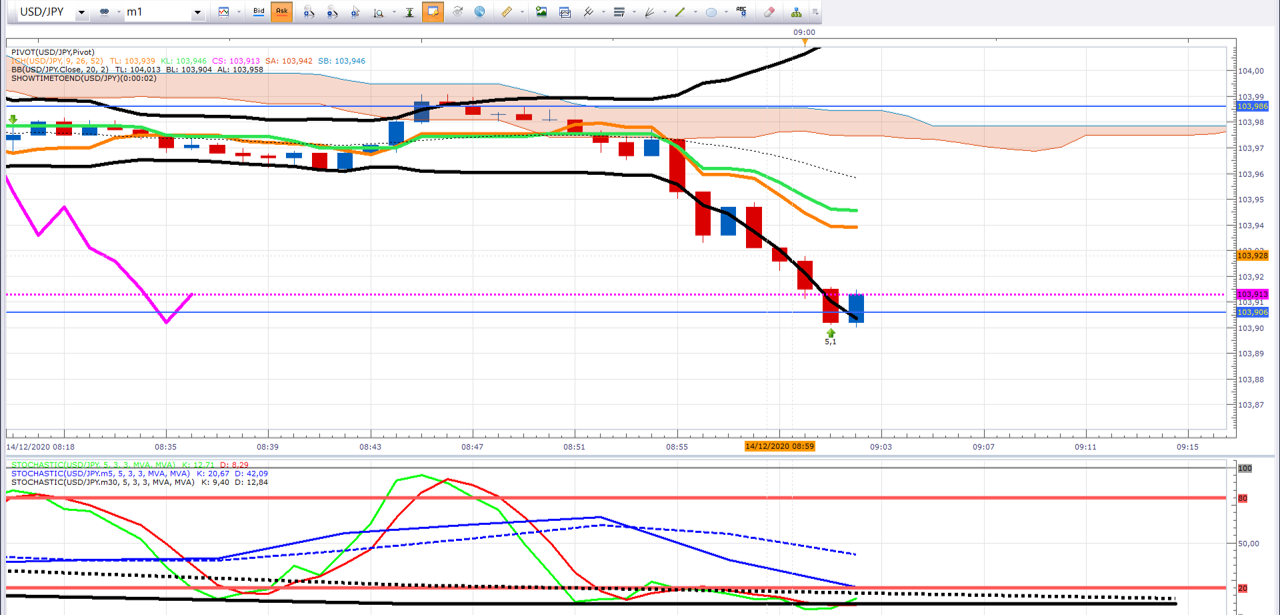Click the PIVOT(USD/JPY,Pivot) indicator label
This screenshot has width=1280, height=615.
click(x=51, y=52)
